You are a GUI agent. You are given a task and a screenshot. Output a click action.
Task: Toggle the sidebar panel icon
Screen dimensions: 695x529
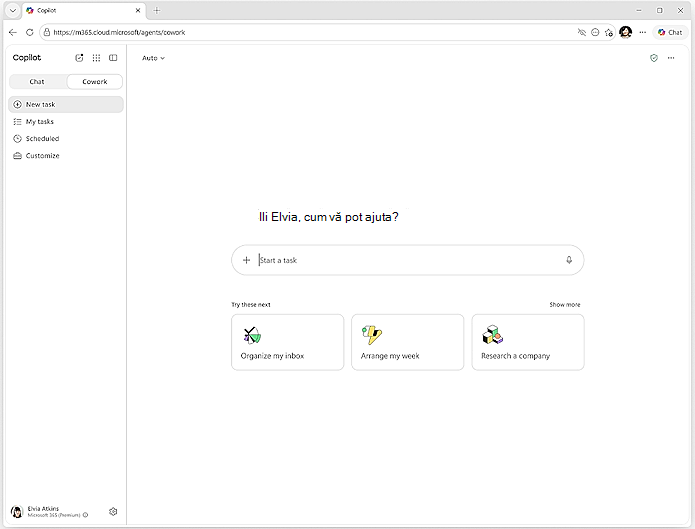[113, 58]
